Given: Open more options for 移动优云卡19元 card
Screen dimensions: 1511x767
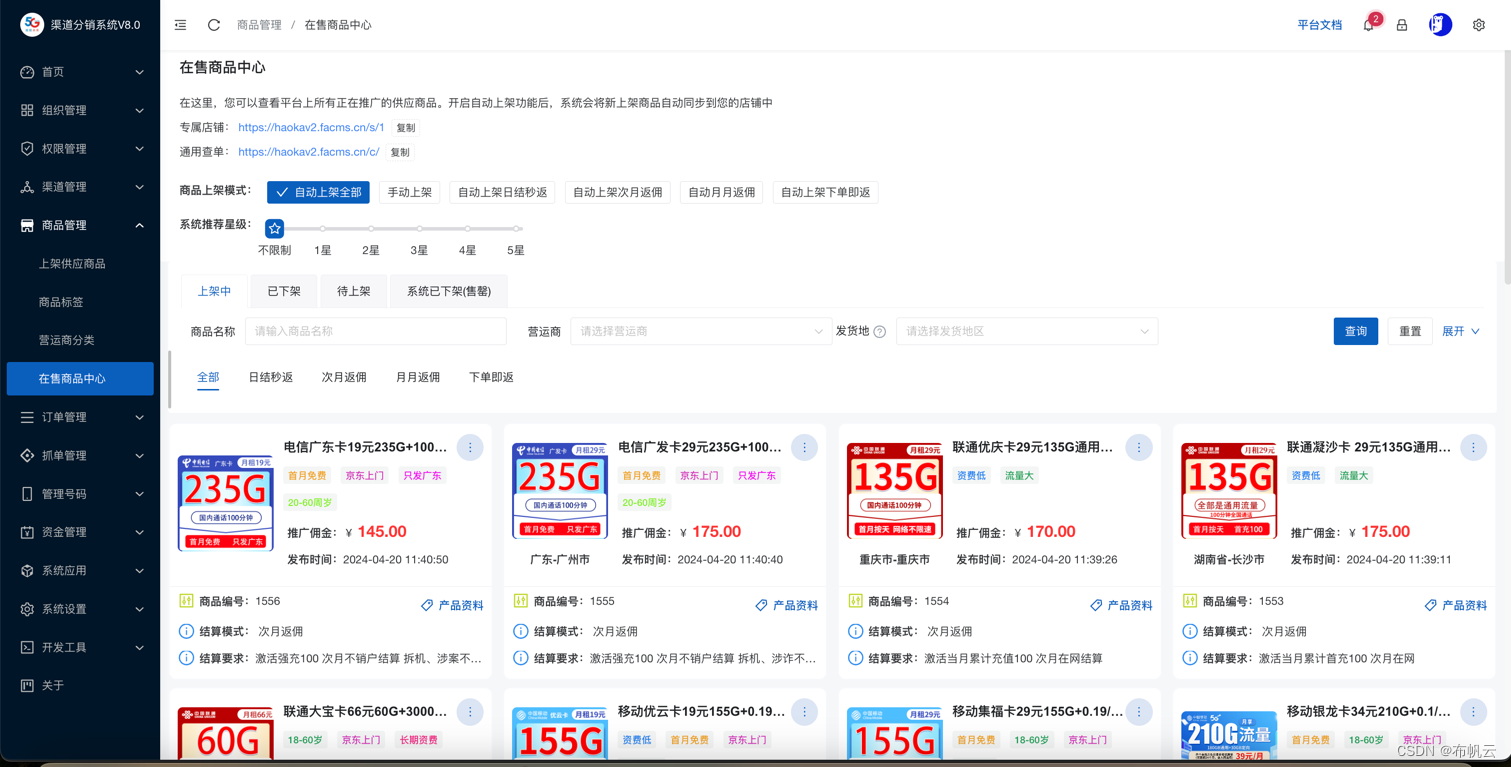Looking at the screenshot, I should [x=804, y=712].
